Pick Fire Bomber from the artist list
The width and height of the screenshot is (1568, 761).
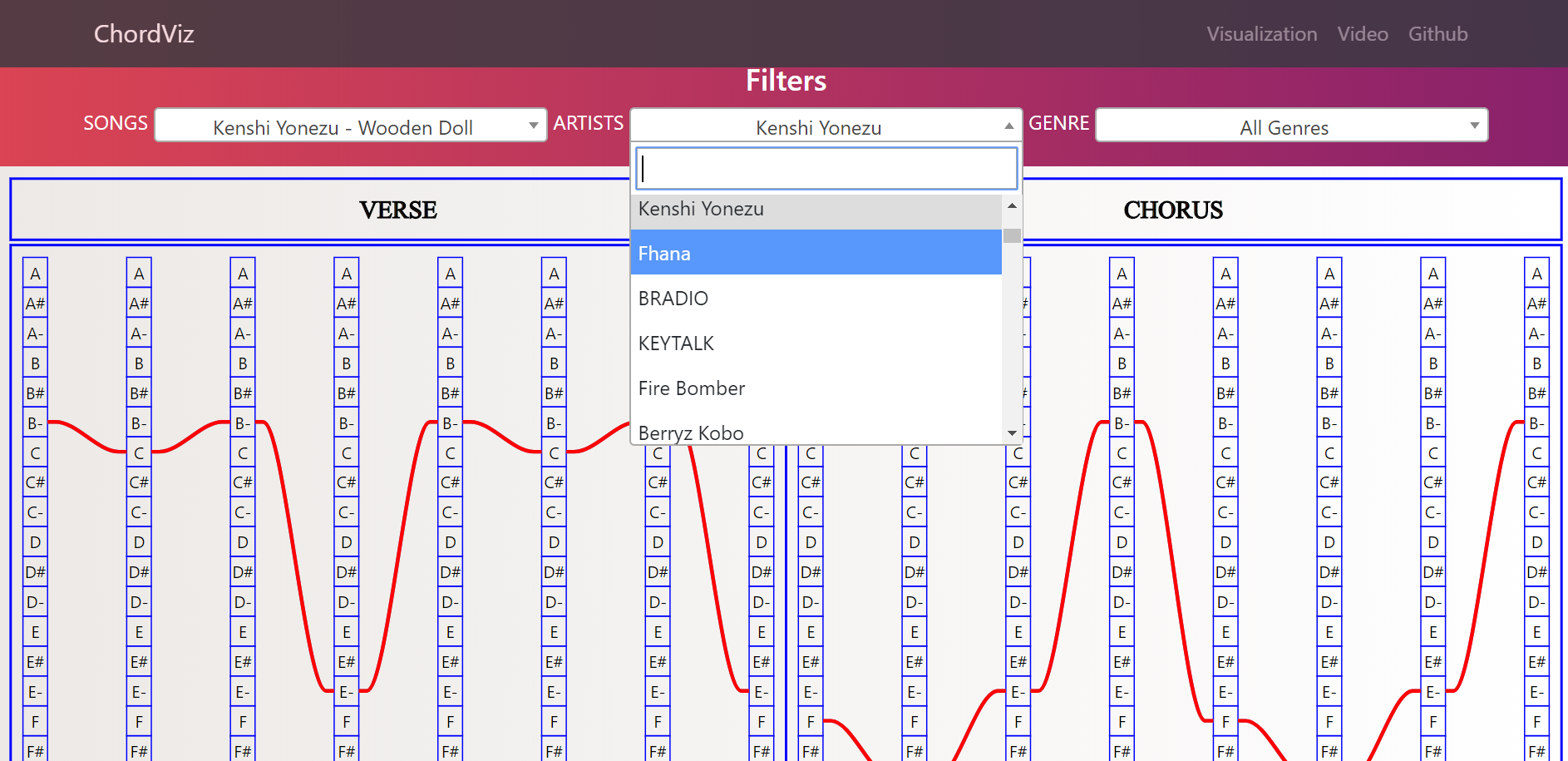tap(816, 388)
